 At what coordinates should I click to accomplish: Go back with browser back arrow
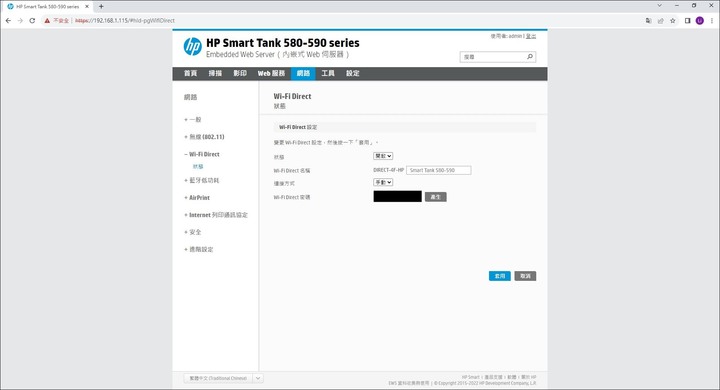point(8,21)
